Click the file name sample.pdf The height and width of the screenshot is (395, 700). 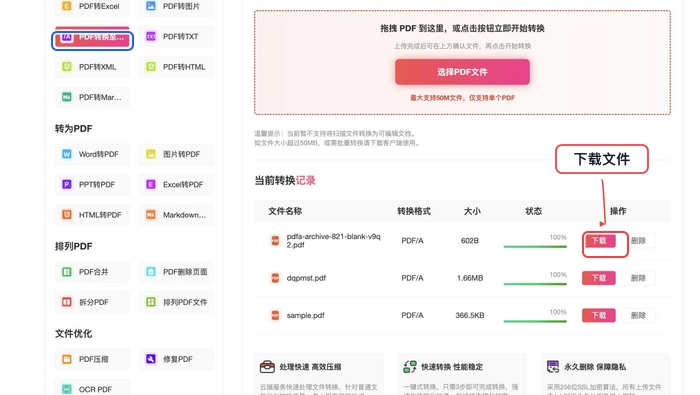pos(305,315)
